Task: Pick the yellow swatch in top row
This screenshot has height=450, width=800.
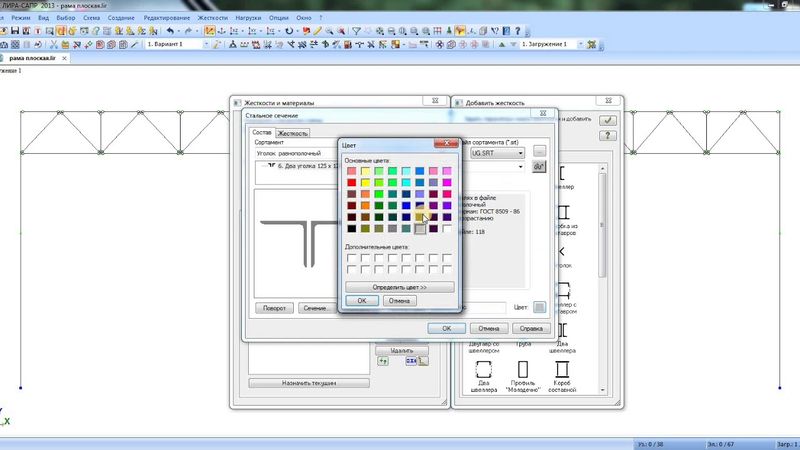Action: (x=365, y=172)
